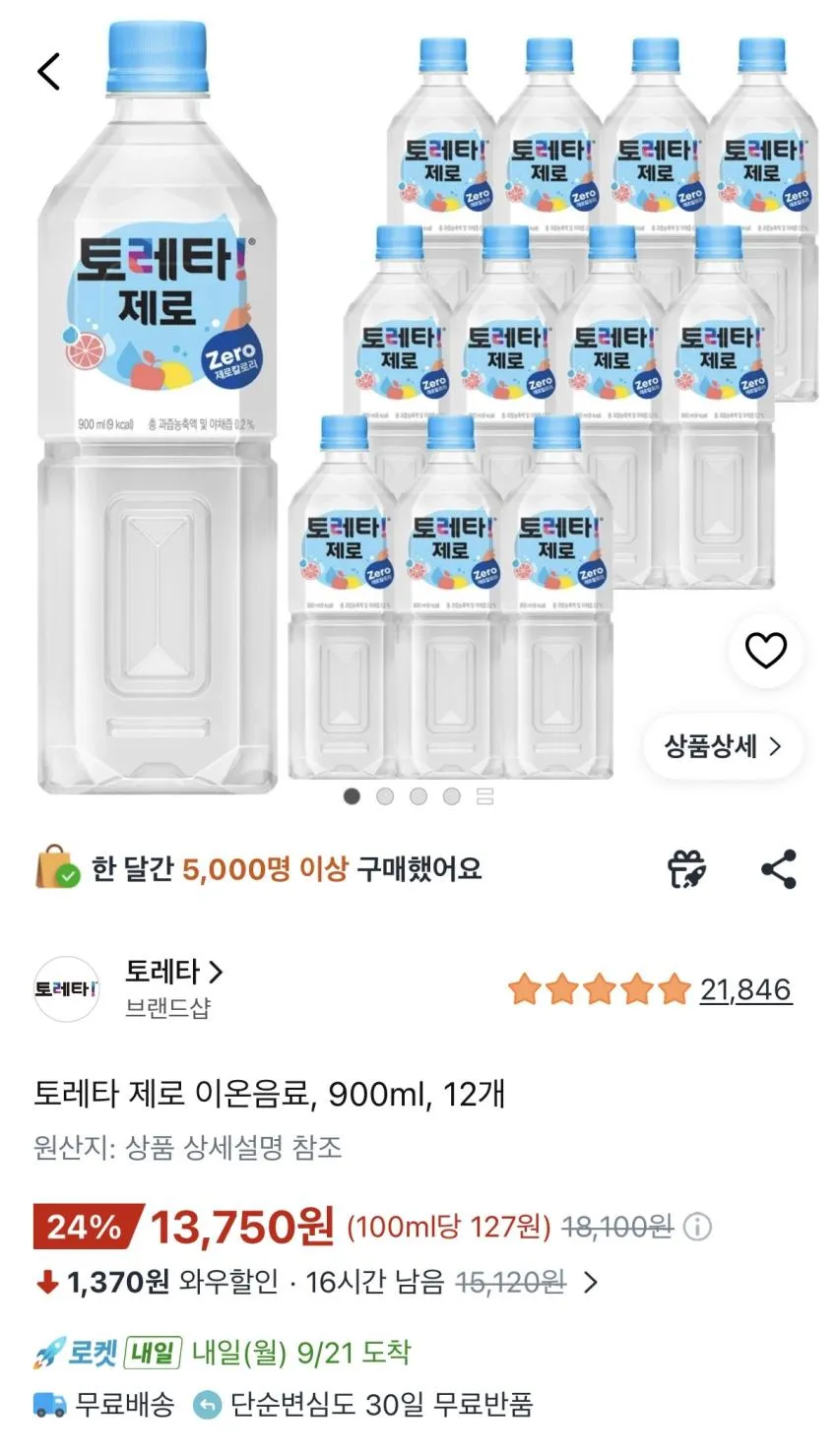The height and width of the screenshot is (1456, 837).
Task: Select the fourth image carousel dot
Action: point(451,795)
